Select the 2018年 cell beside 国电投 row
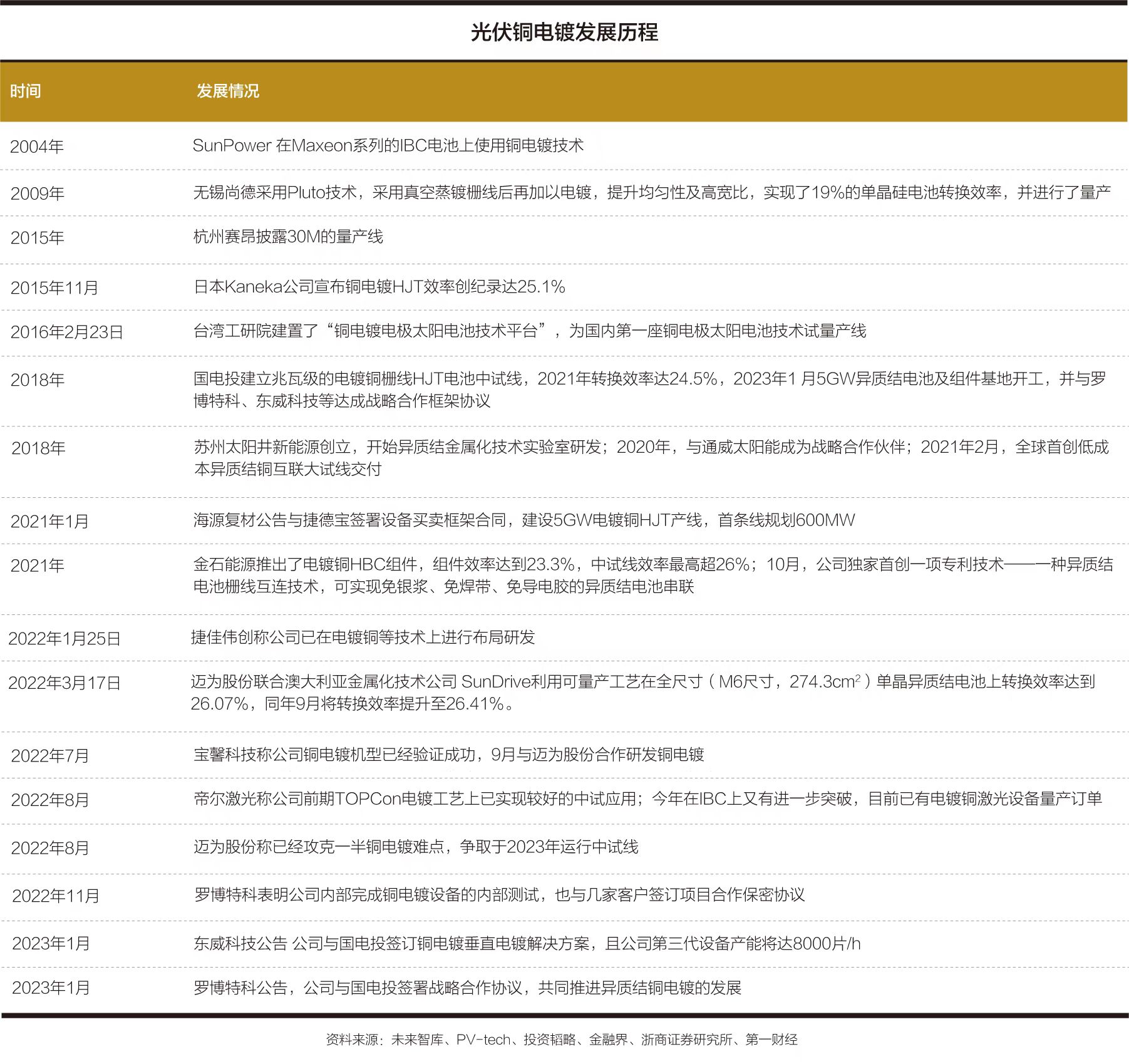The image size is (1129, 1064). point(38,380)
